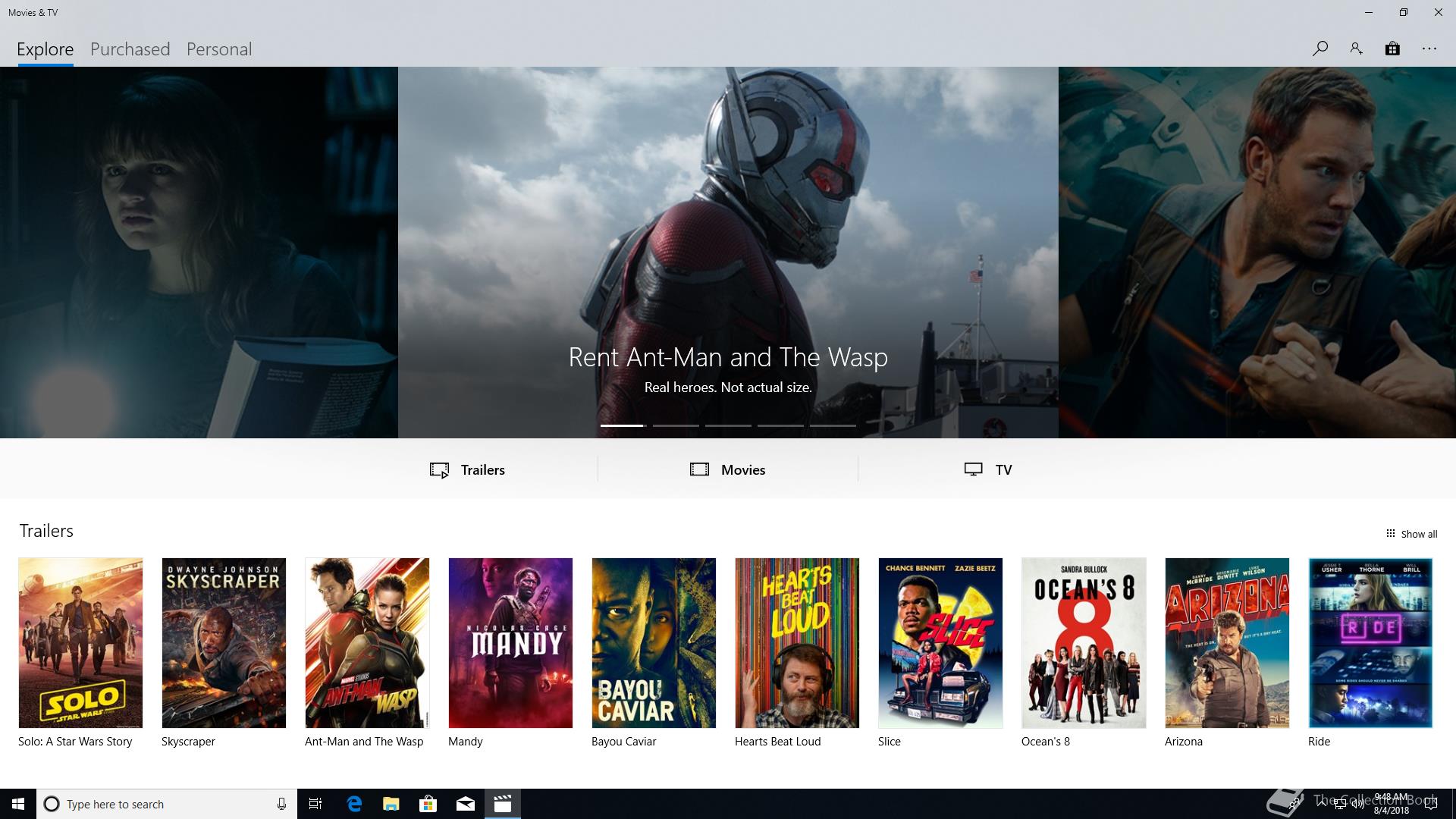This screenshot has height=819, width=1456.
Task: Click the Trailers category film icon
Action: pos(439,470)
